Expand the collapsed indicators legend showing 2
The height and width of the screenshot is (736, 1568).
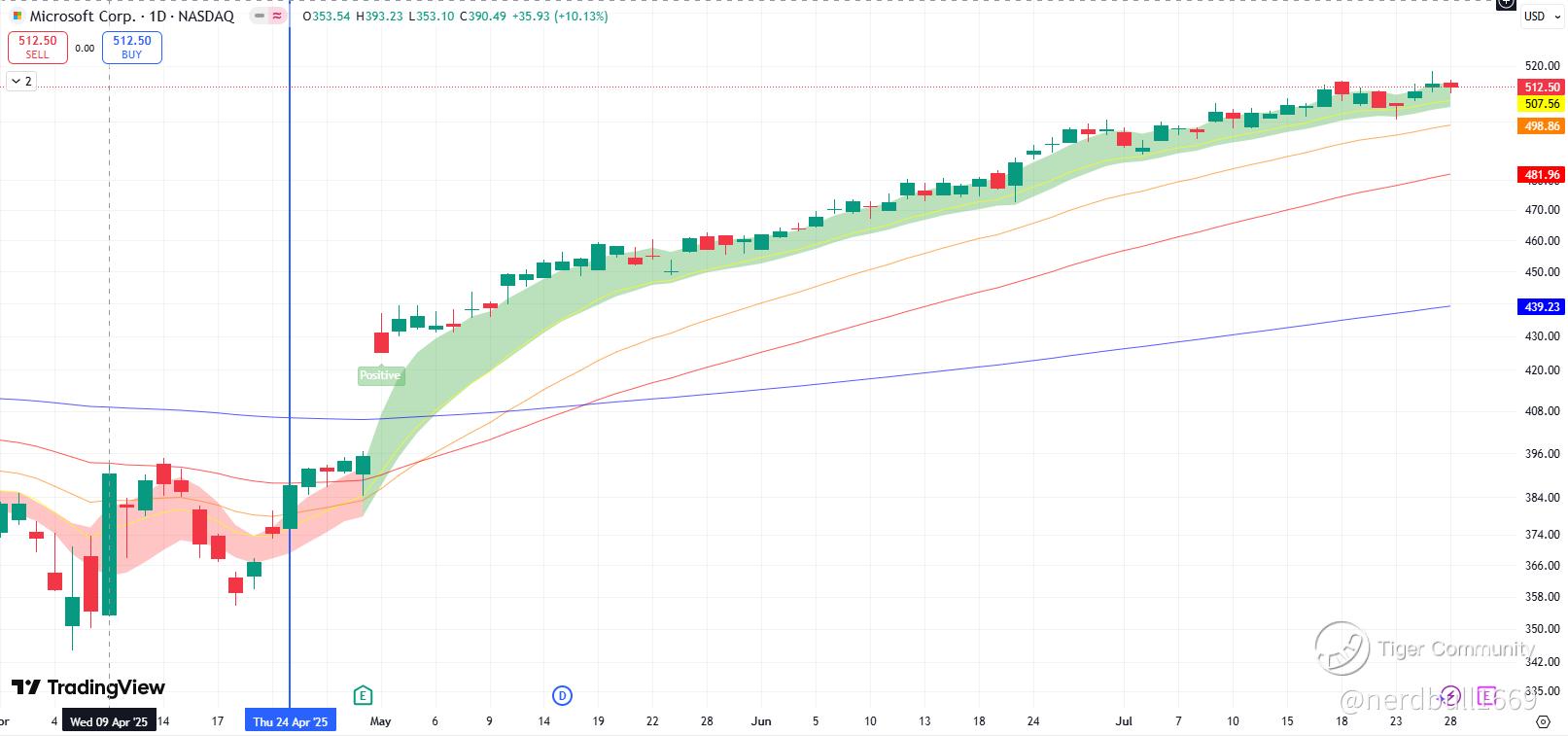click(x=21, y=81)
